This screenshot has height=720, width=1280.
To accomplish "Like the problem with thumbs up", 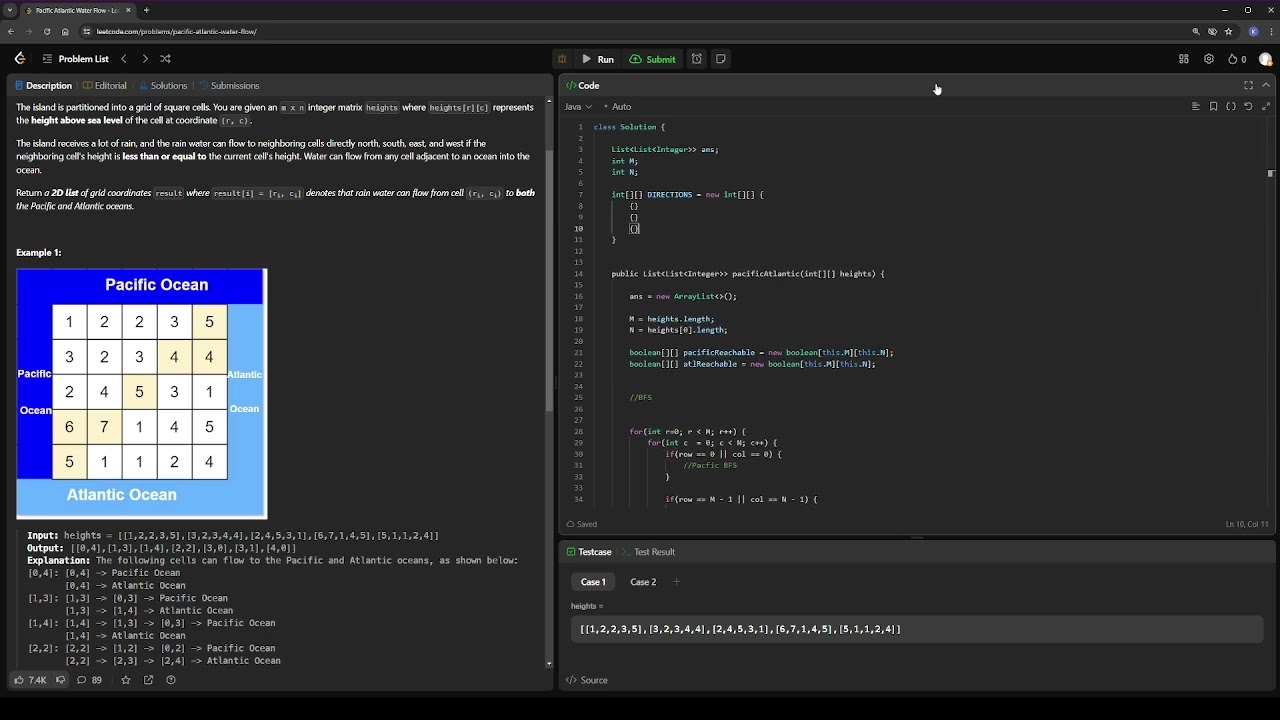I will 29,680.
